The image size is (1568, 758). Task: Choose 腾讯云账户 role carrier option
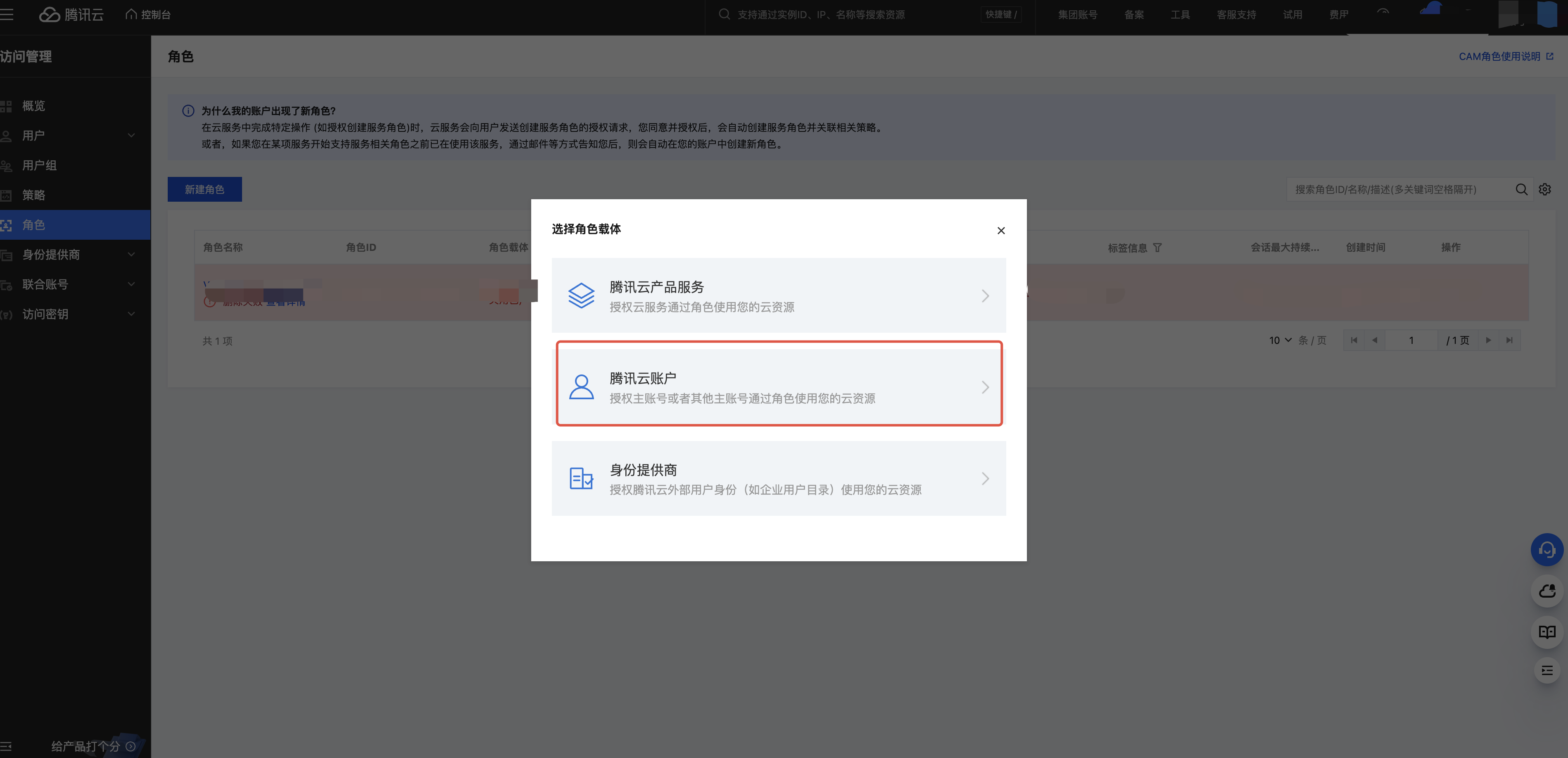(x=779, y=386)
